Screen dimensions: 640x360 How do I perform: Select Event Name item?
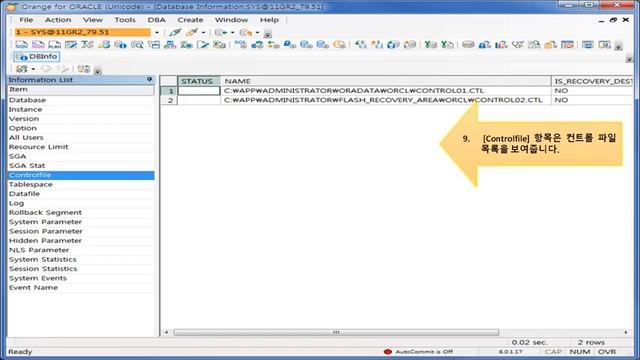coord(81,288)
